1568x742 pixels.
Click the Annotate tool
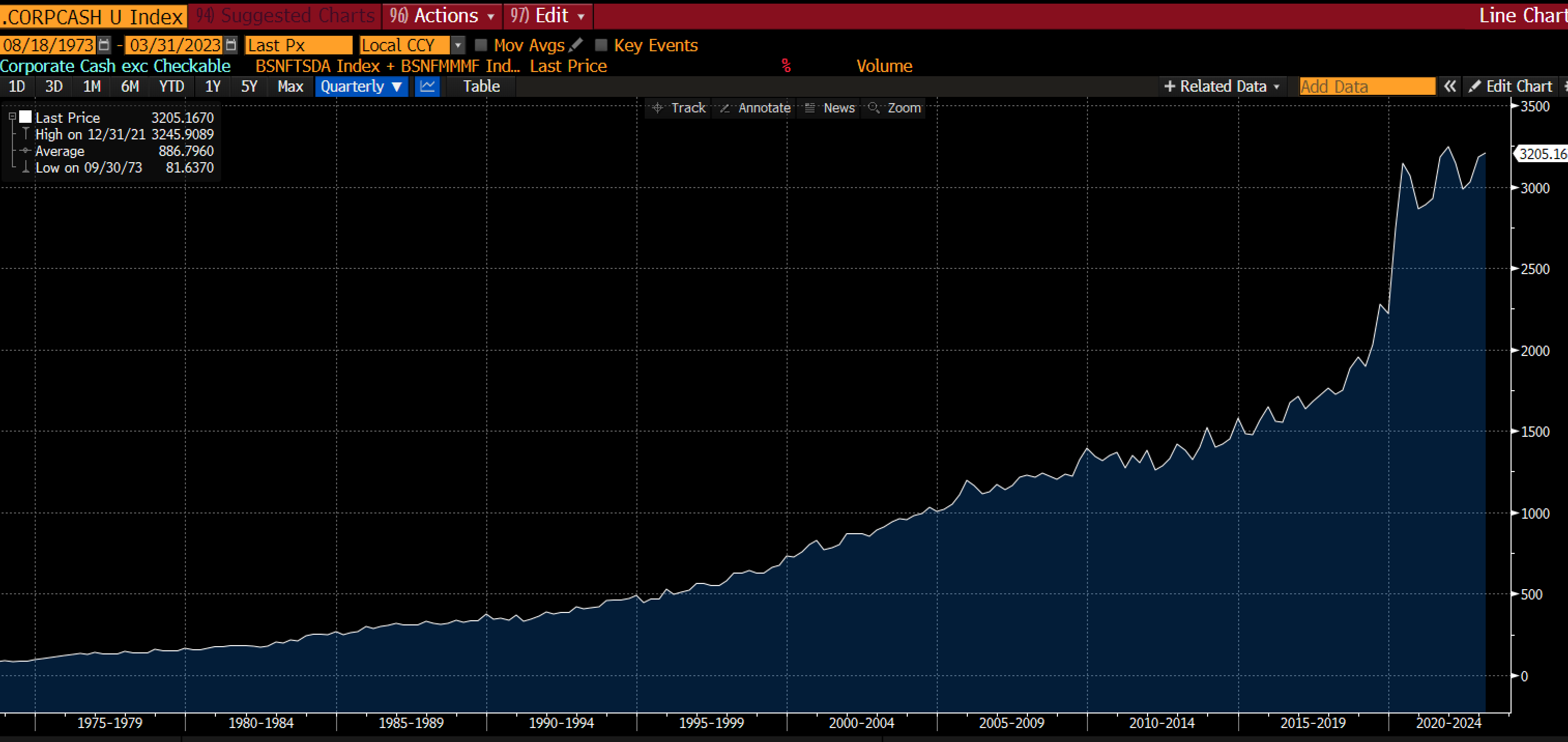(x=755, y=108)
